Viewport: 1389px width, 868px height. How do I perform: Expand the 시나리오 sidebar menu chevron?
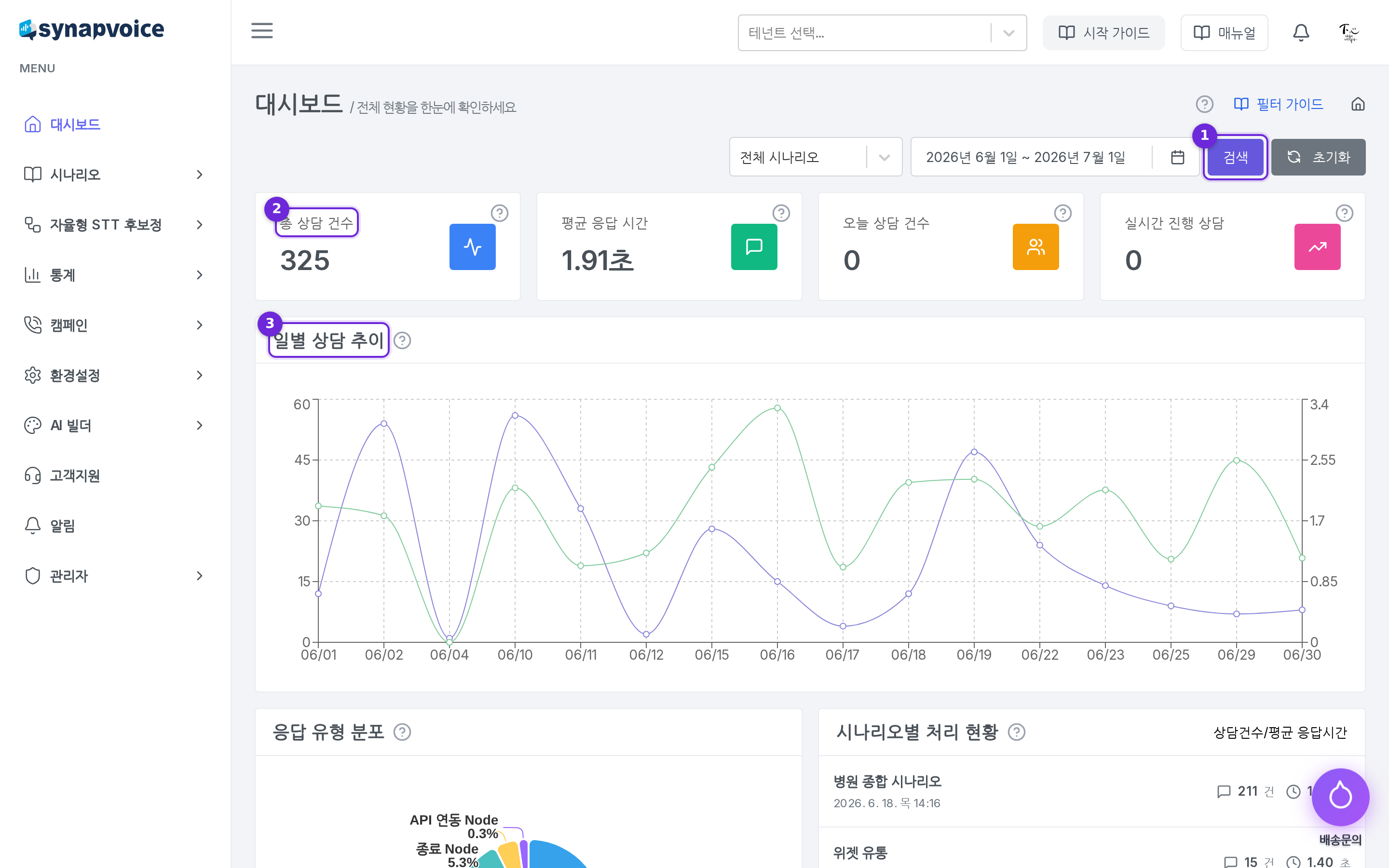pos(200,175)
